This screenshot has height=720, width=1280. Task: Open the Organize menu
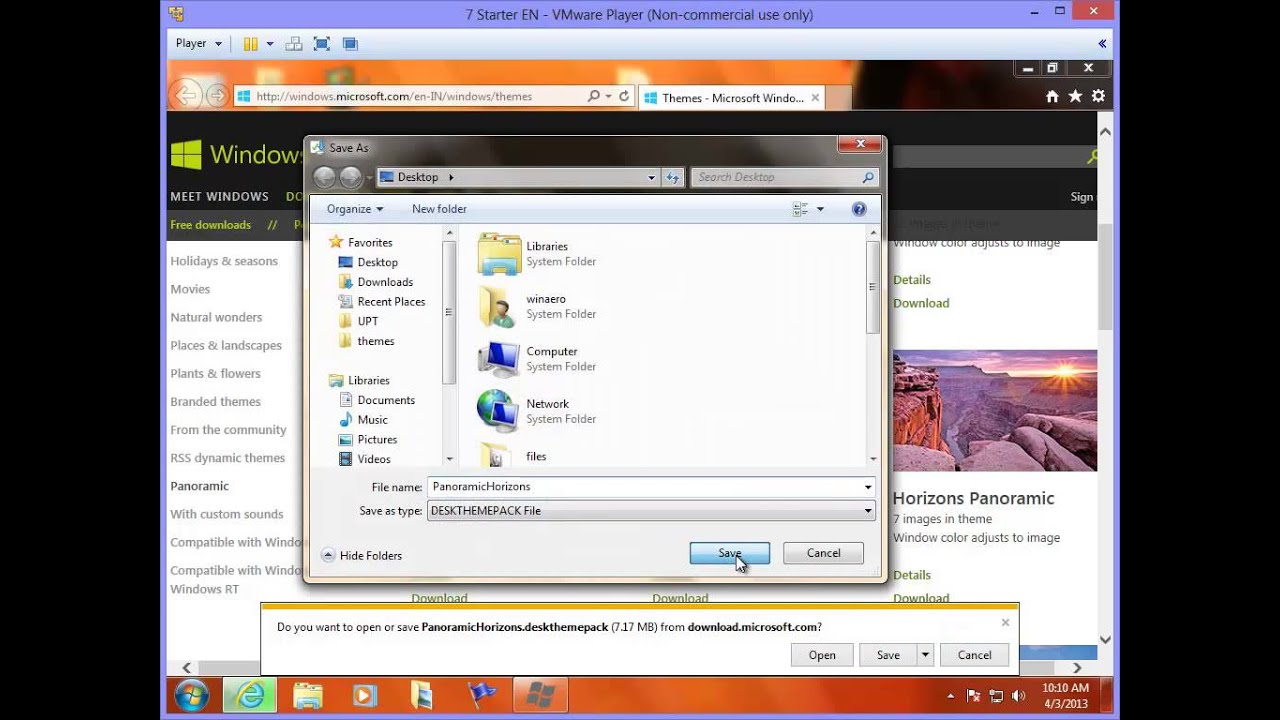355,209
